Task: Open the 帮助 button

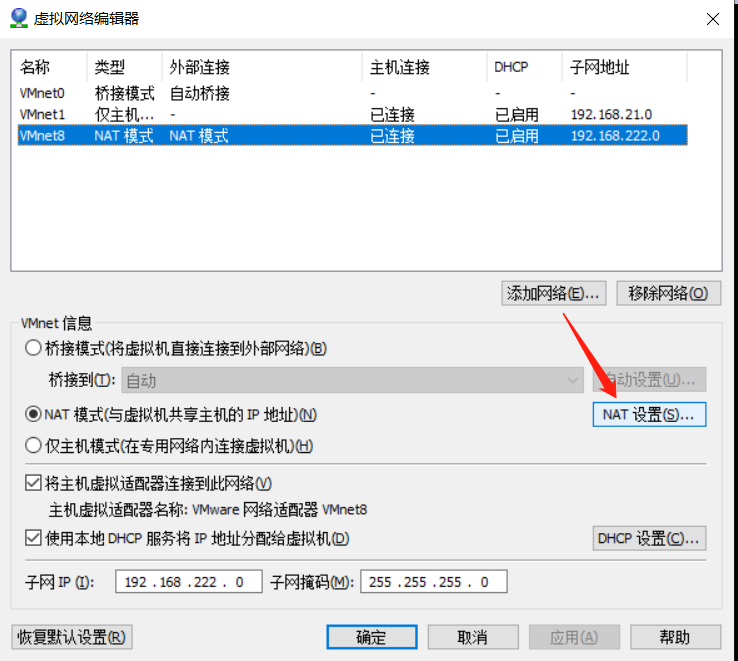Action: pyautogui.click(x=675, y=637)
